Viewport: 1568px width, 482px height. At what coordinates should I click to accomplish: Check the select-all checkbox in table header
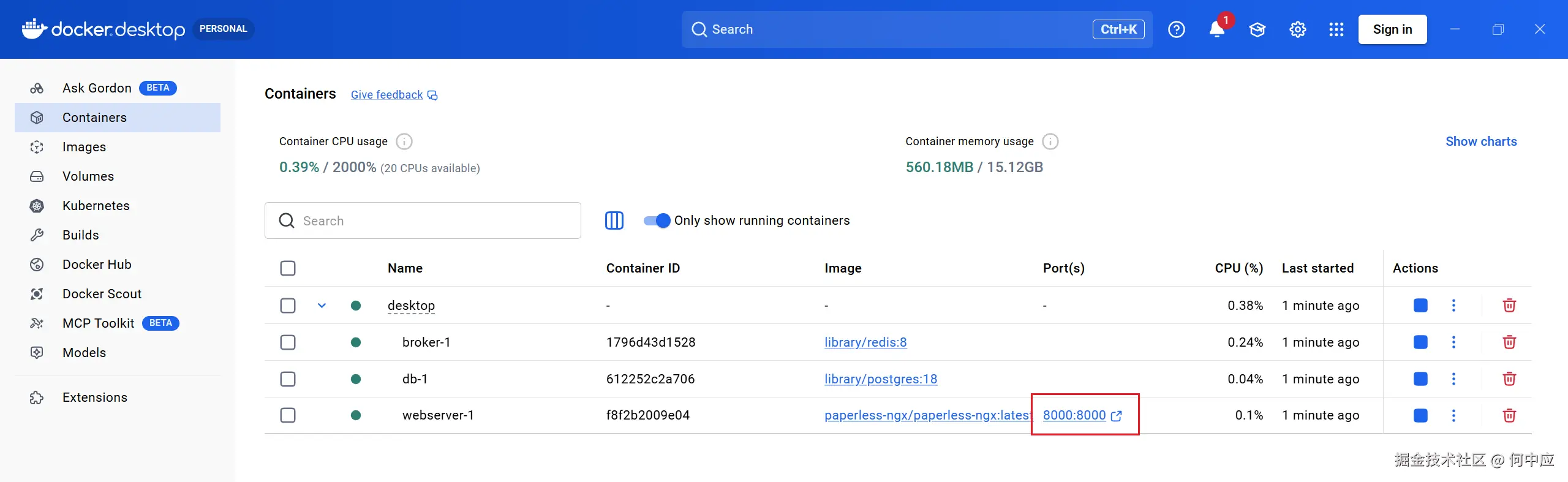coord(288,268)
